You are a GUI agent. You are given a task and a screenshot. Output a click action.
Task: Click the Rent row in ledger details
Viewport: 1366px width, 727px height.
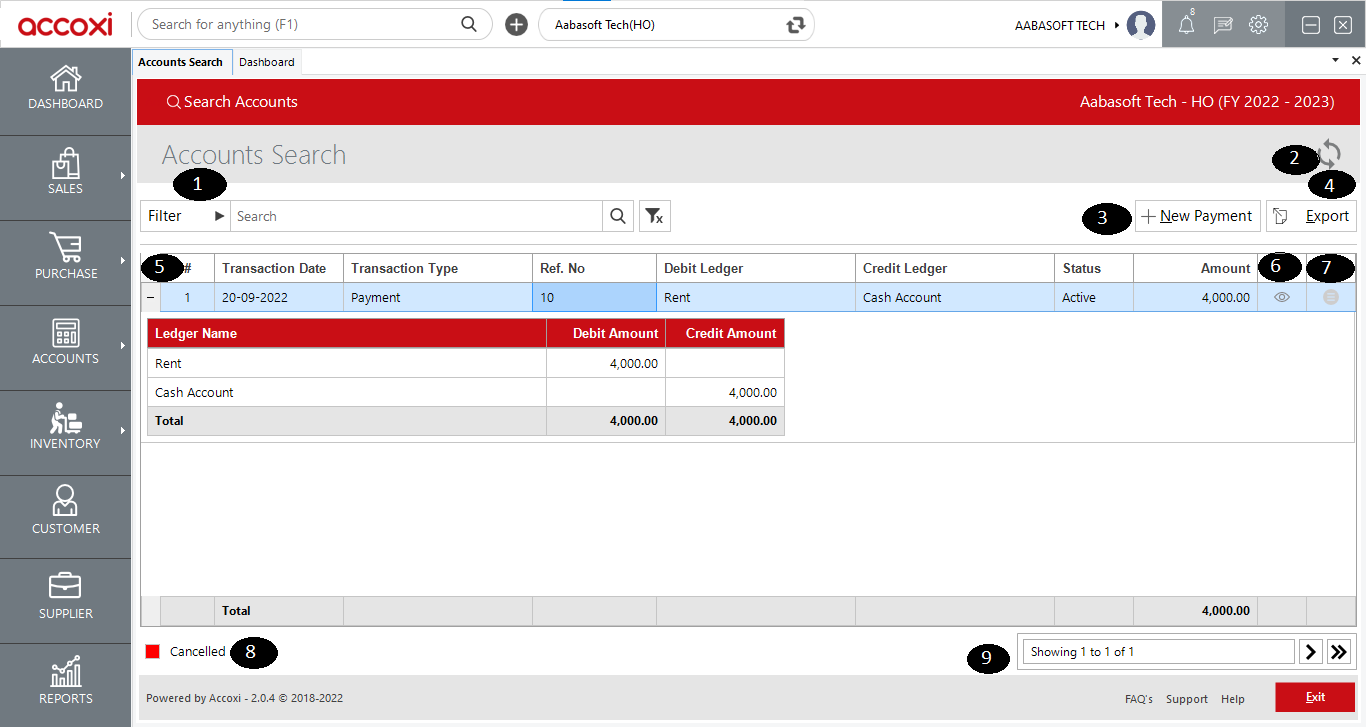point(466,363)
